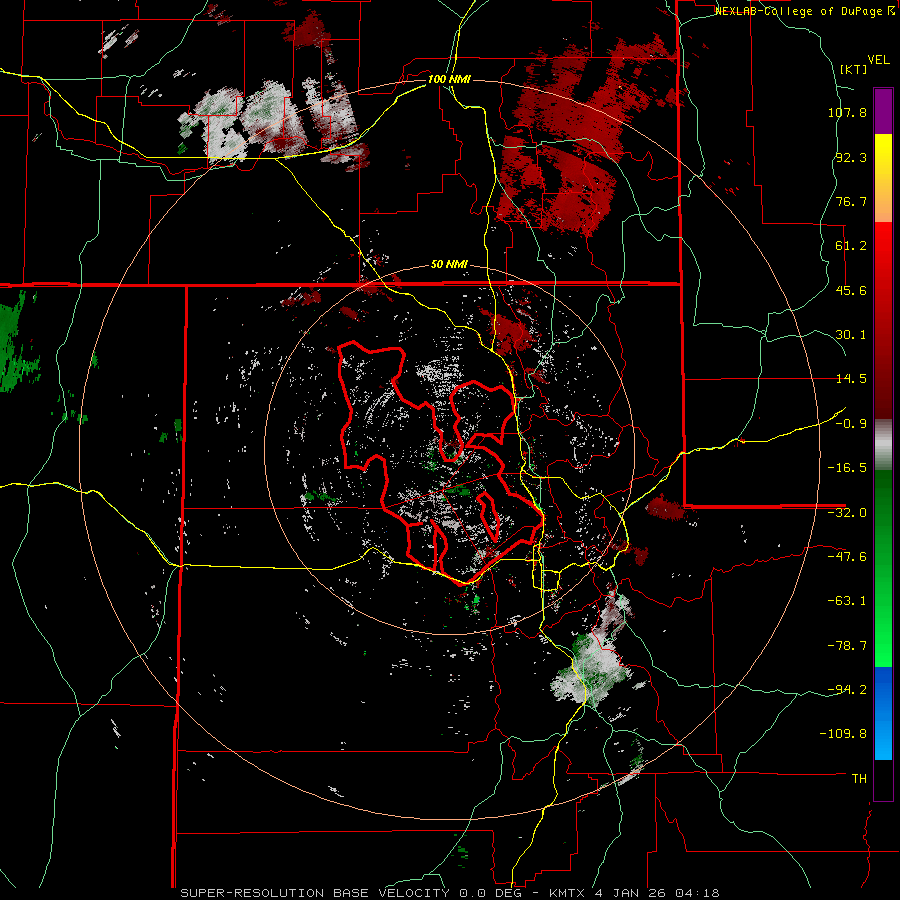Click the '100 NMI' range ring label
This screenshot has height=900, width=900.
point(449,79)
